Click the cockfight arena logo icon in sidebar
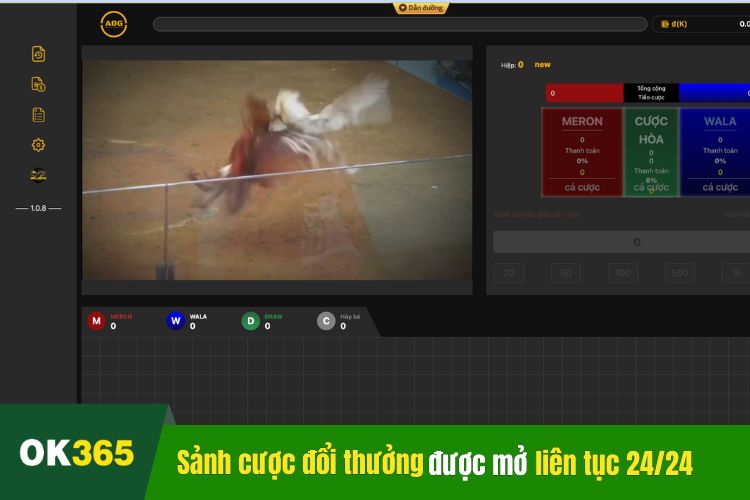 coord(38,175)
